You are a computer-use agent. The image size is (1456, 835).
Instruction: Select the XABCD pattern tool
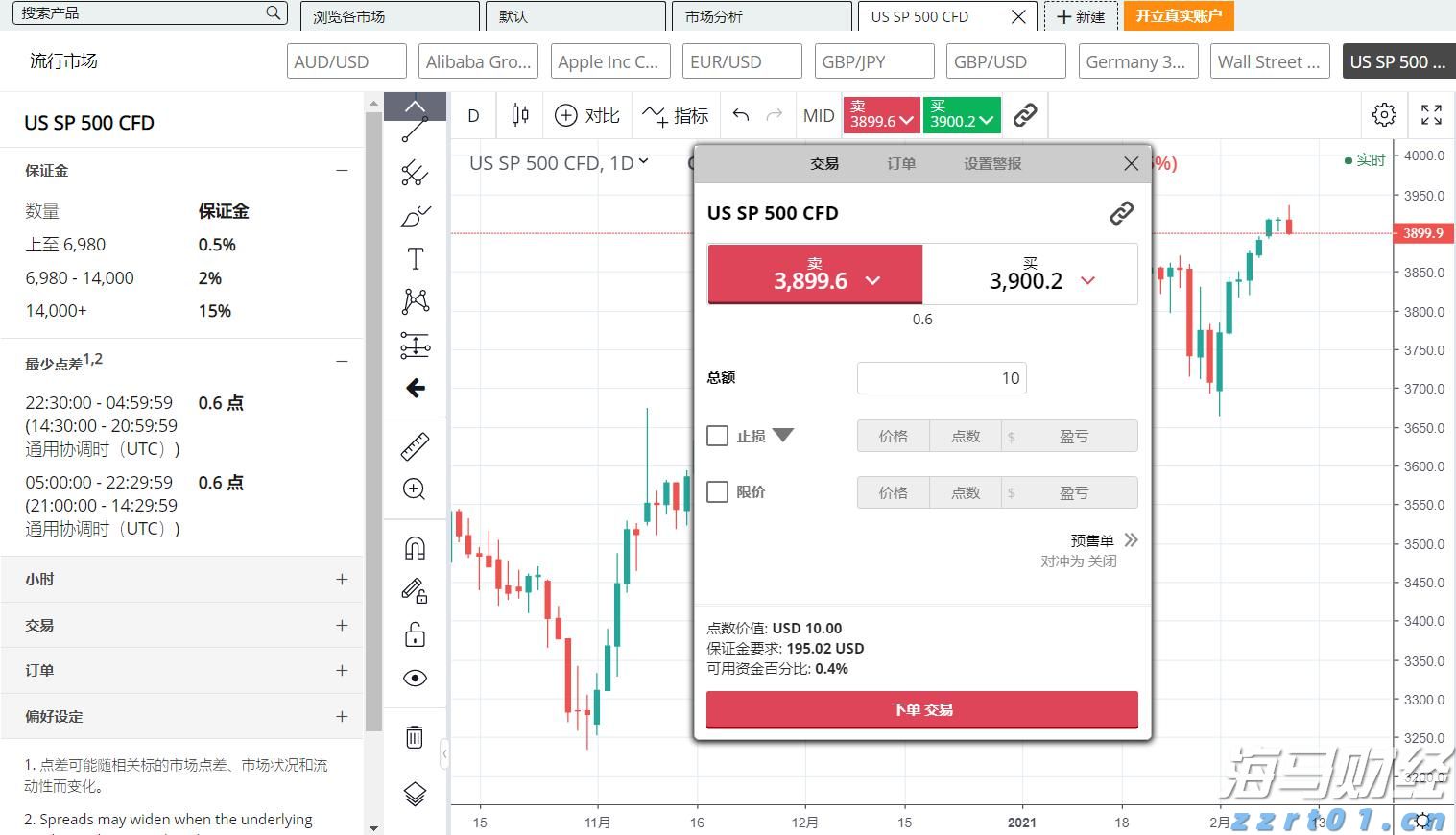[x=415, y=300]
